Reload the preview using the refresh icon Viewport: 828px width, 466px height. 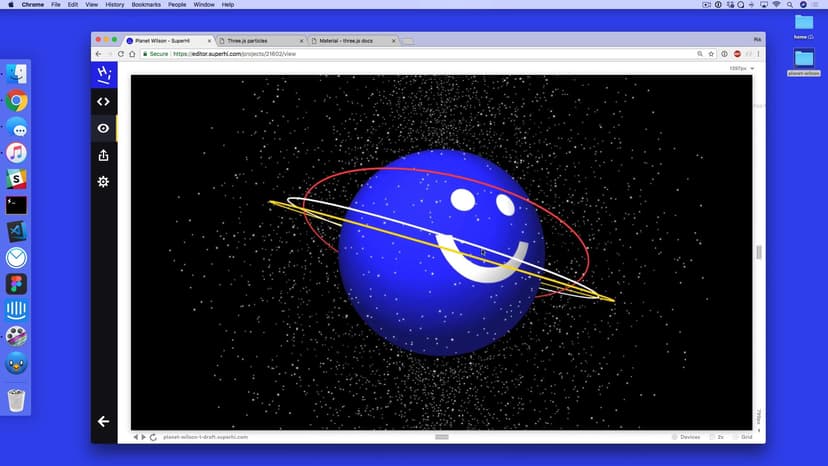pos(153,437)
